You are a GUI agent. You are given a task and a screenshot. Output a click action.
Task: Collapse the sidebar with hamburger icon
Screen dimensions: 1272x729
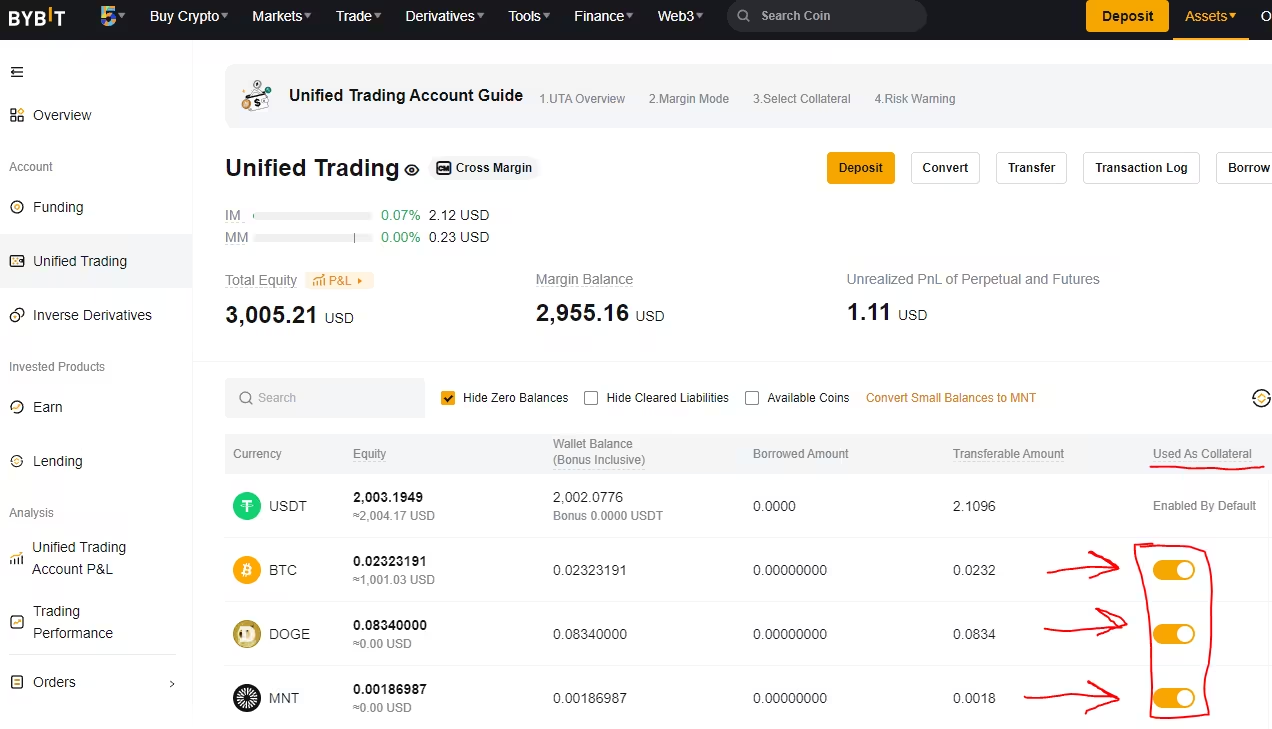coord(17,72)
